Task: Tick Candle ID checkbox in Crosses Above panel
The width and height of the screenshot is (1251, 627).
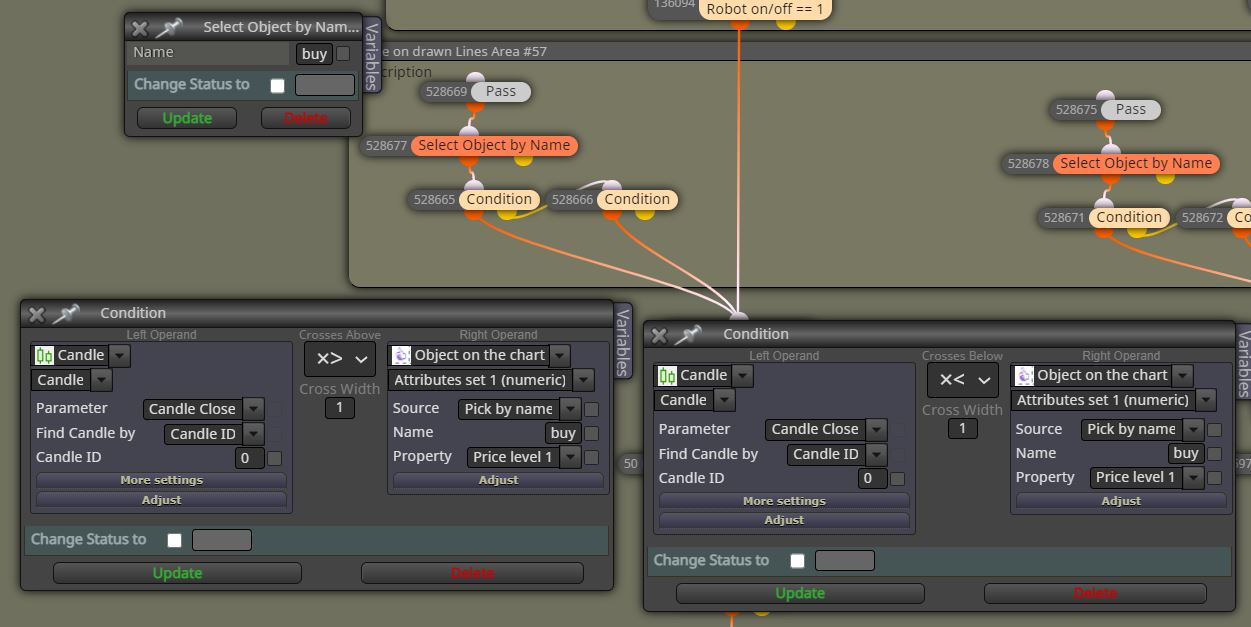Action: (274, 458)
